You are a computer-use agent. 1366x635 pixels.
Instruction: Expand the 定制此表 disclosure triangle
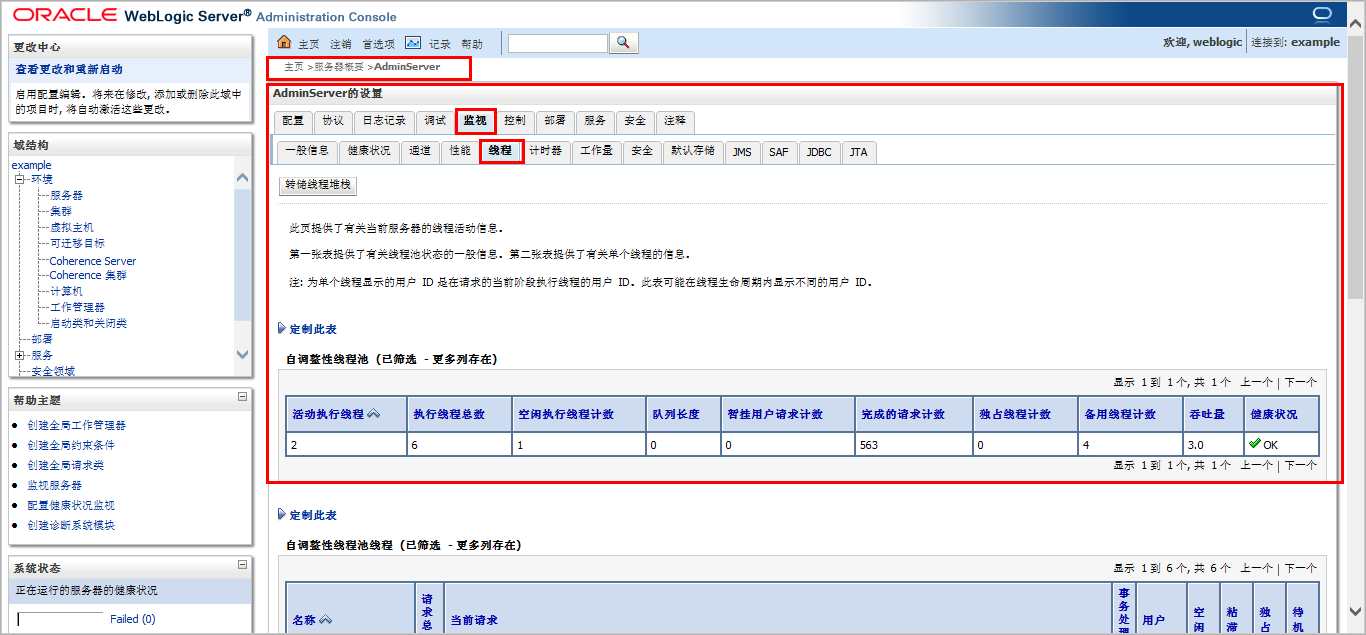(x=283, y=327)
